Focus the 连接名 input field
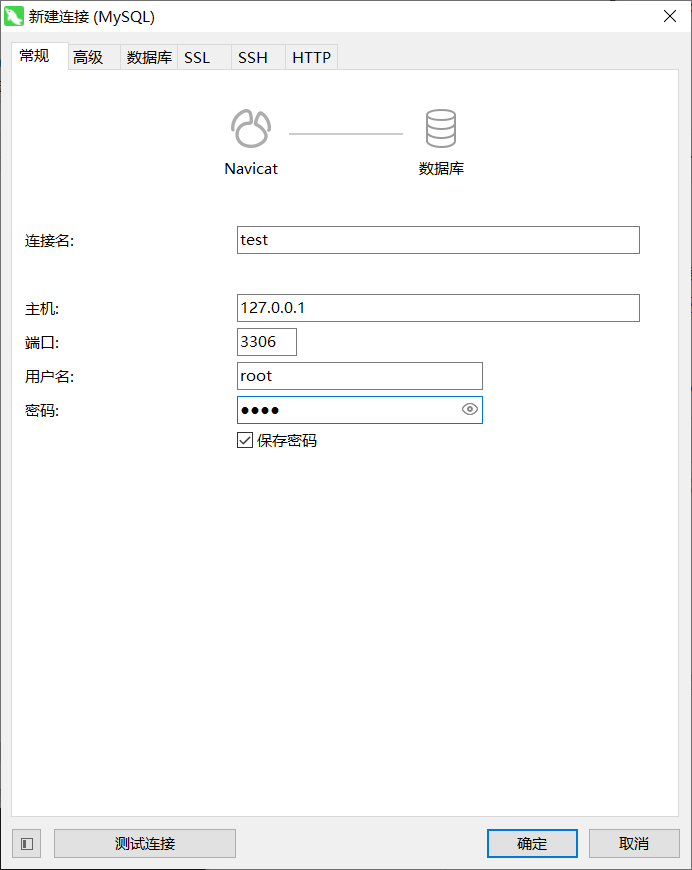The image size is (692, 870). 438,240
